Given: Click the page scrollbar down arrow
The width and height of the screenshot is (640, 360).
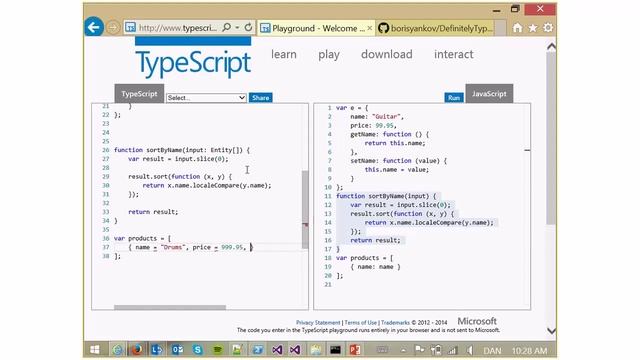Looking at the screenshot, I should (551, 331).
